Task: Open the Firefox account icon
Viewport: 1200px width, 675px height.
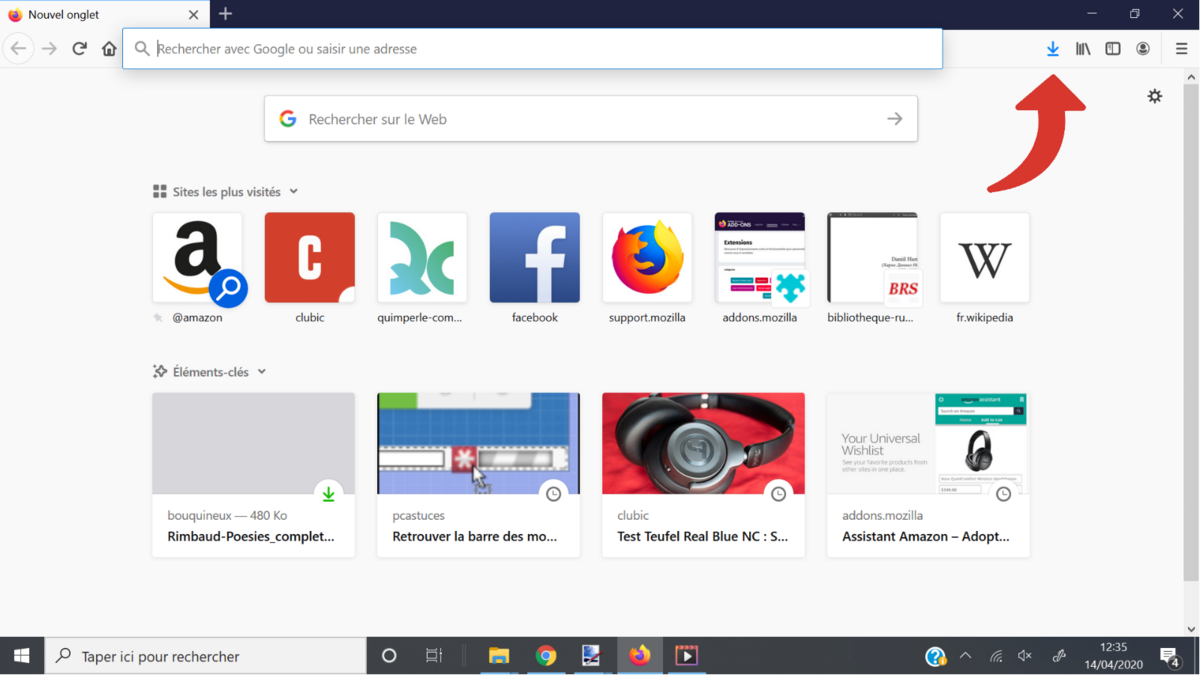Action: pyautogui.click(x=1143, y=49)
